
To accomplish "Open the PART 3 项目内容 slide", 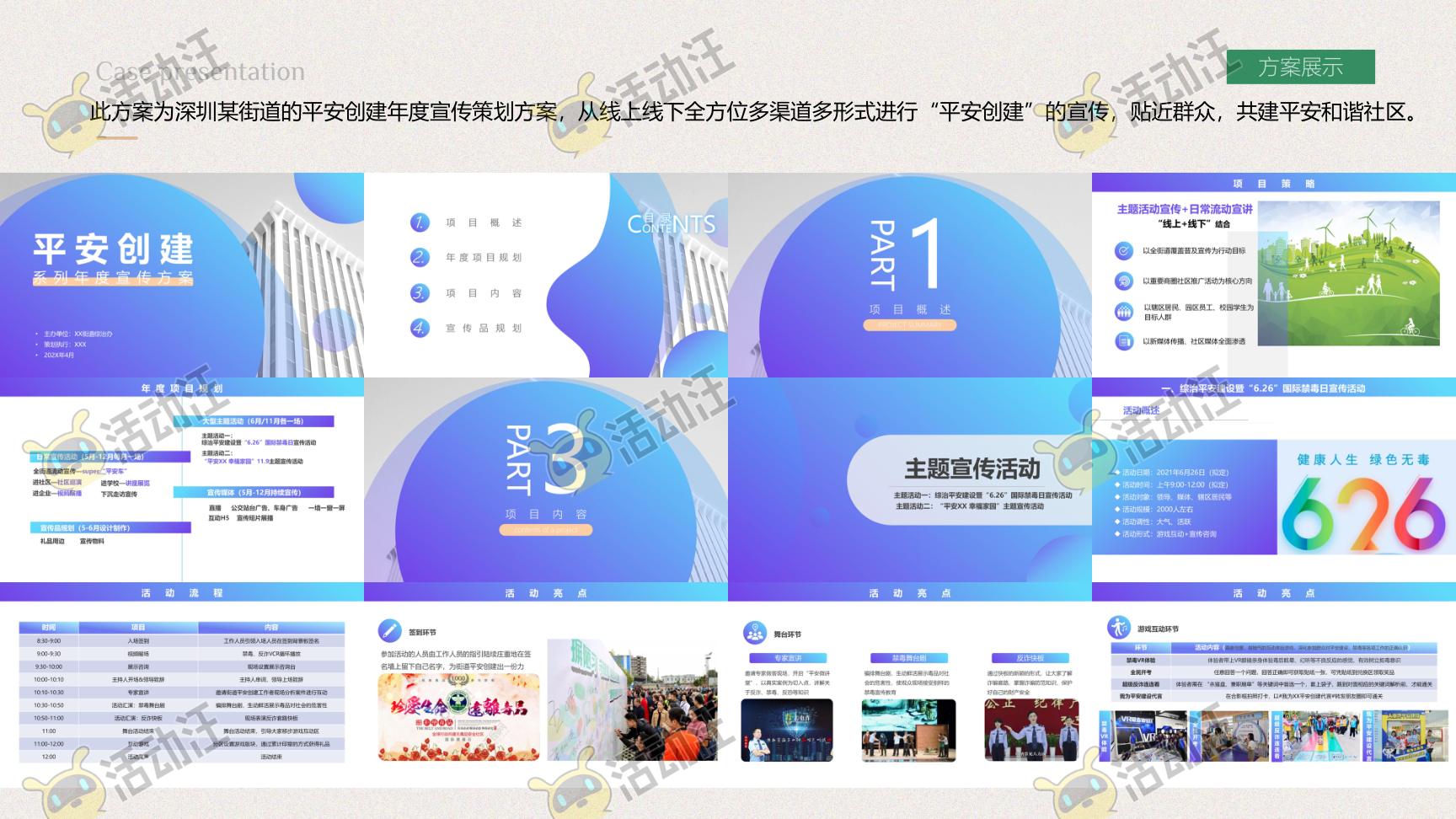I will 546,479.
